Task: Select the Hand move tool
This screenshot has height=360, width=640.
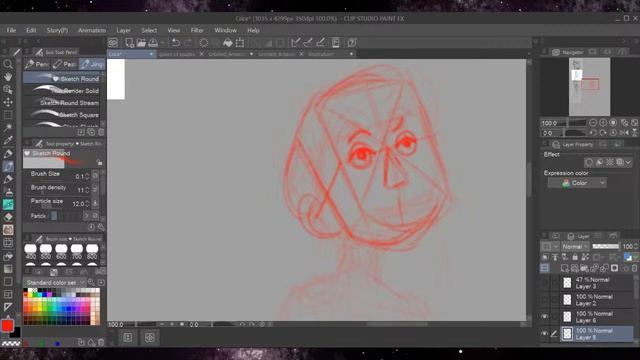Action: click(x=8, y=77)
